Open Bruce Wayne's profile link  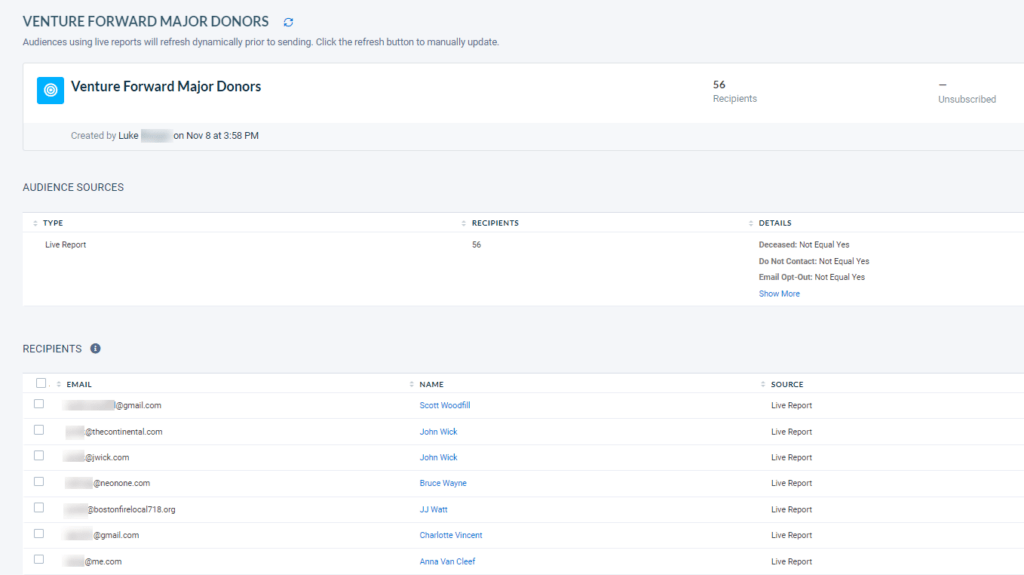(x=443, y=483)
